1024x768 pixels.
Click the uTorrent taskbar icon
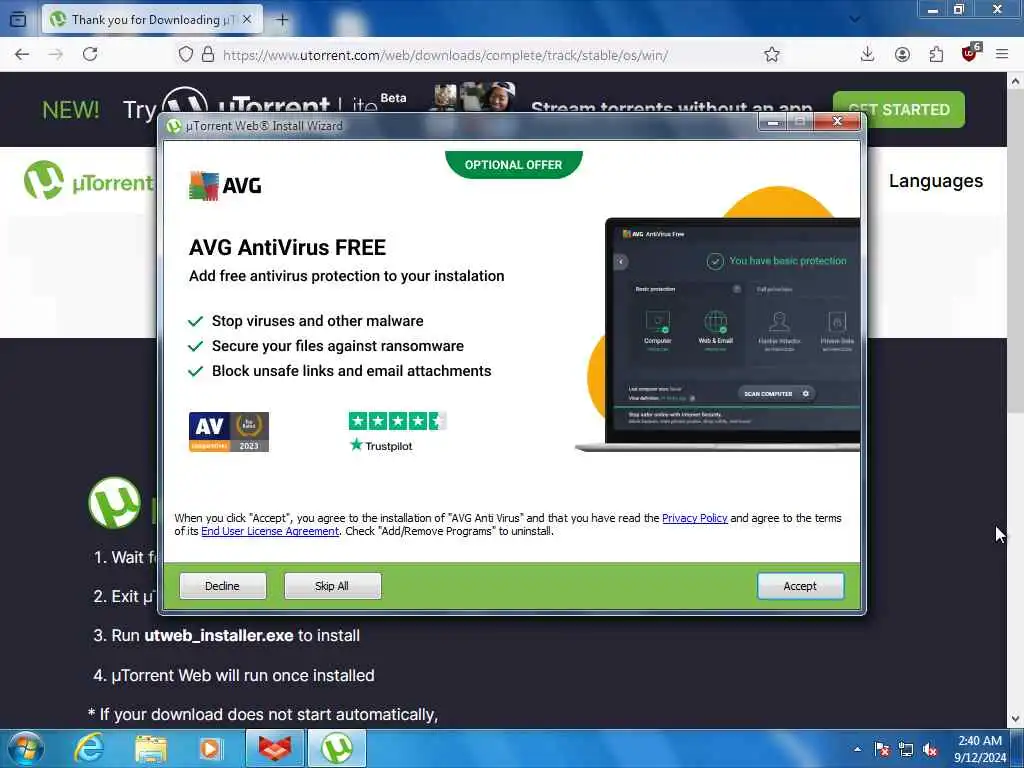[x=337, y=748]
